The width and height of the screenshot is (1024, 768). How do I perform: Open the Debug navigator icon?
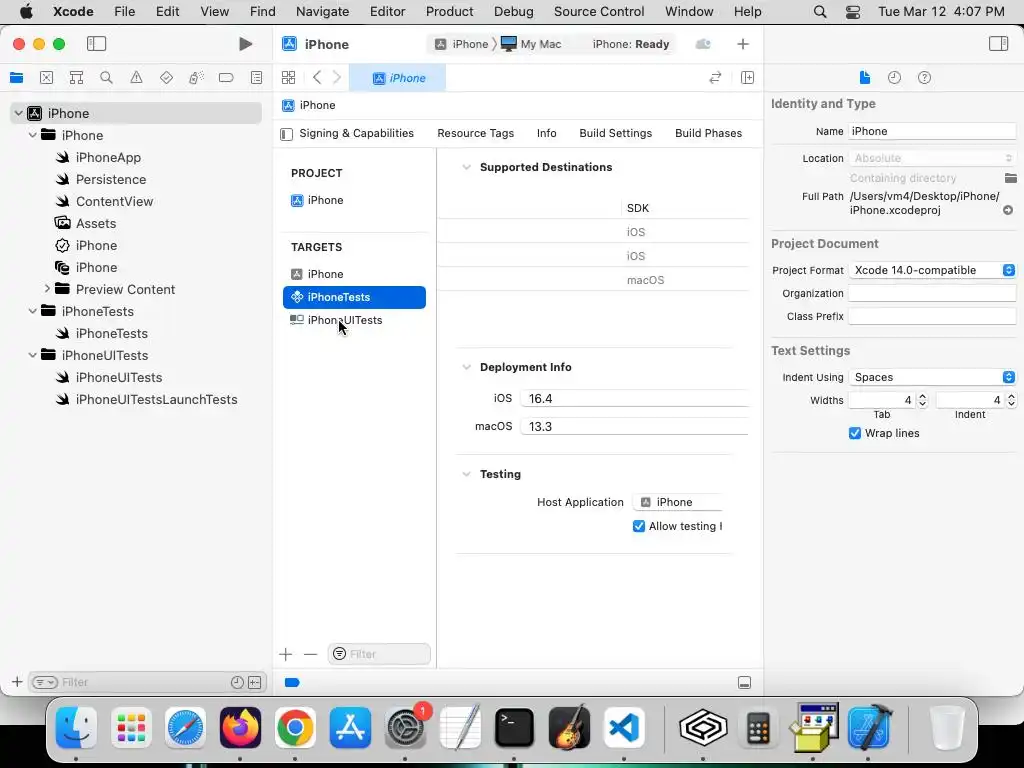point(196,78)
